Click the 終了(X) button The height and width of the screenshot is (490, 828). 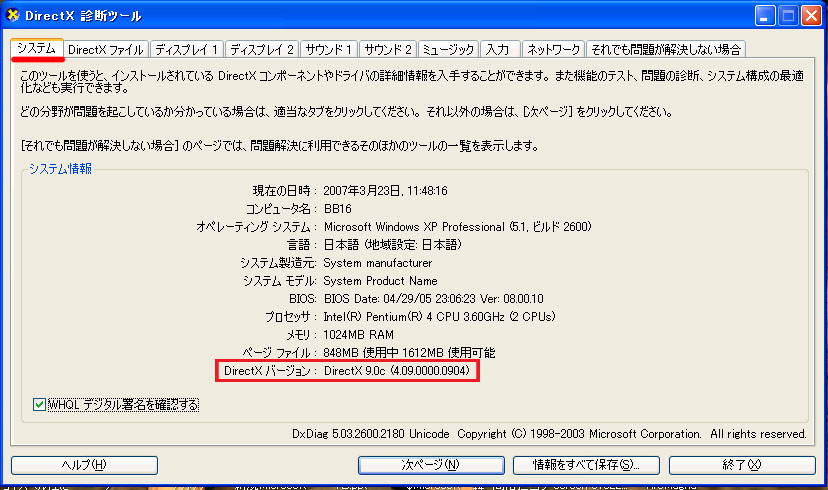pos(742,465)
